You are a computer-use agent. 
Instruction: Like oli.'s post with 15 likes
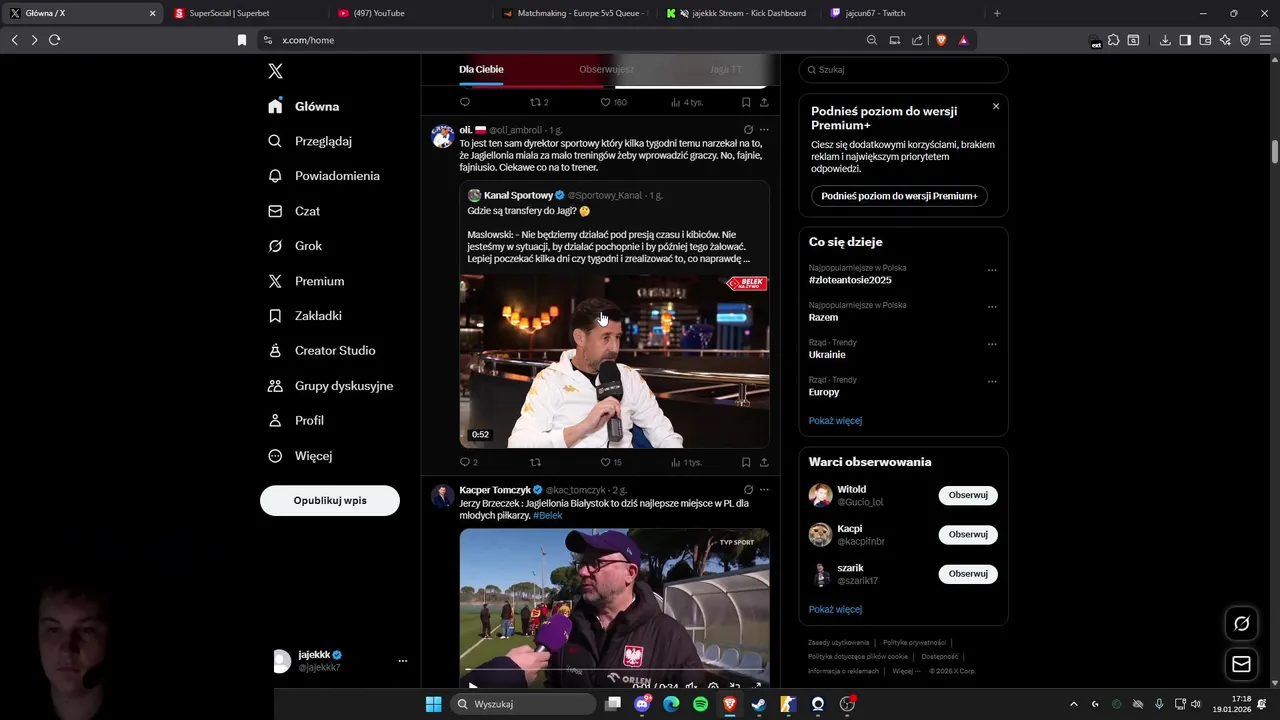[x=611, y=462]
